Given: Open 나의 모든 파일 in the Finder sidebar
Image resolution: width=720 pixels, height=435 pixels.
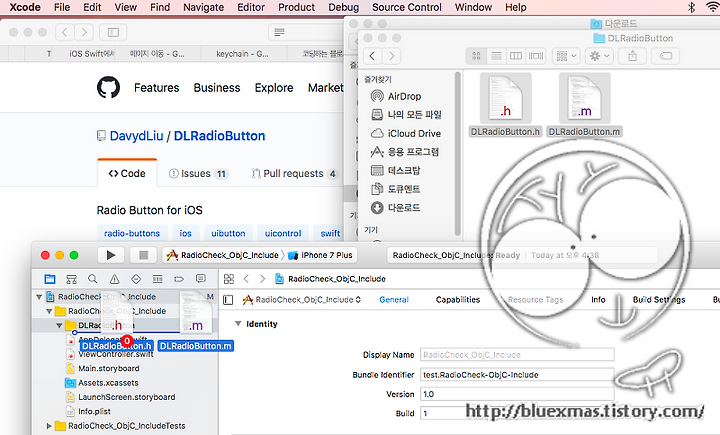Looking at the screenshot, I should [x=406, y=114].
